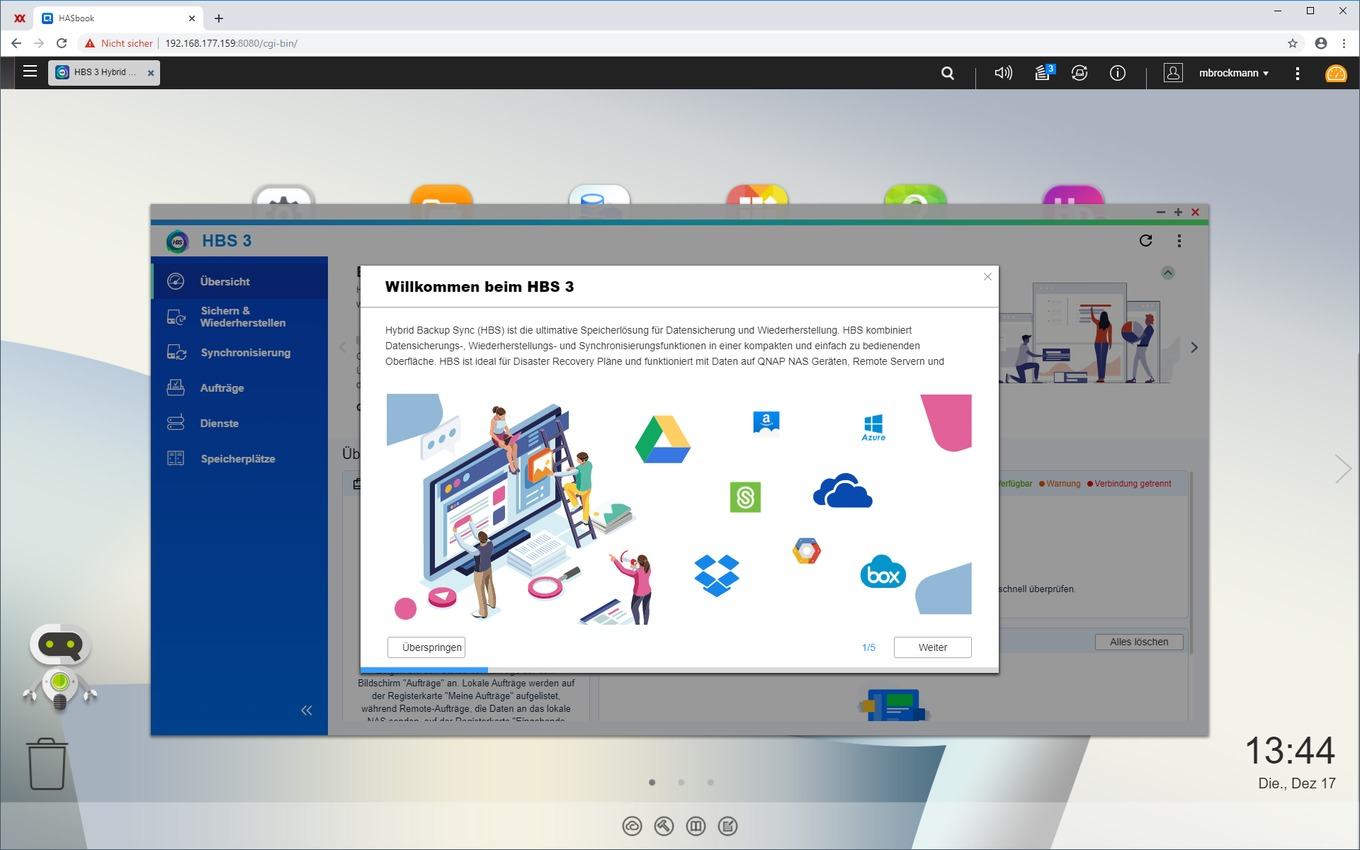The height and width of the screenshot is (850, 1360).
Task: Click the Überspringen button
Action: [426, 647]
